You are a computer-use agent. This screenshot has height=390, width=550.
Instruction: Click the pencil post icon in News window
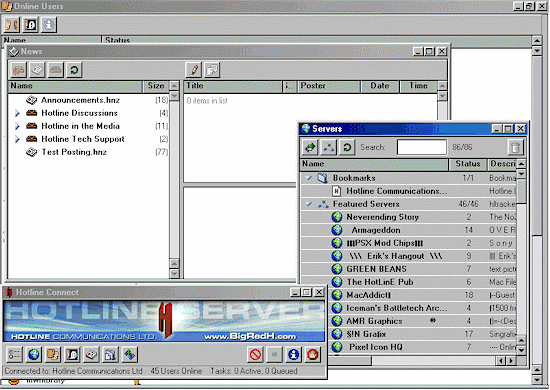194,70
